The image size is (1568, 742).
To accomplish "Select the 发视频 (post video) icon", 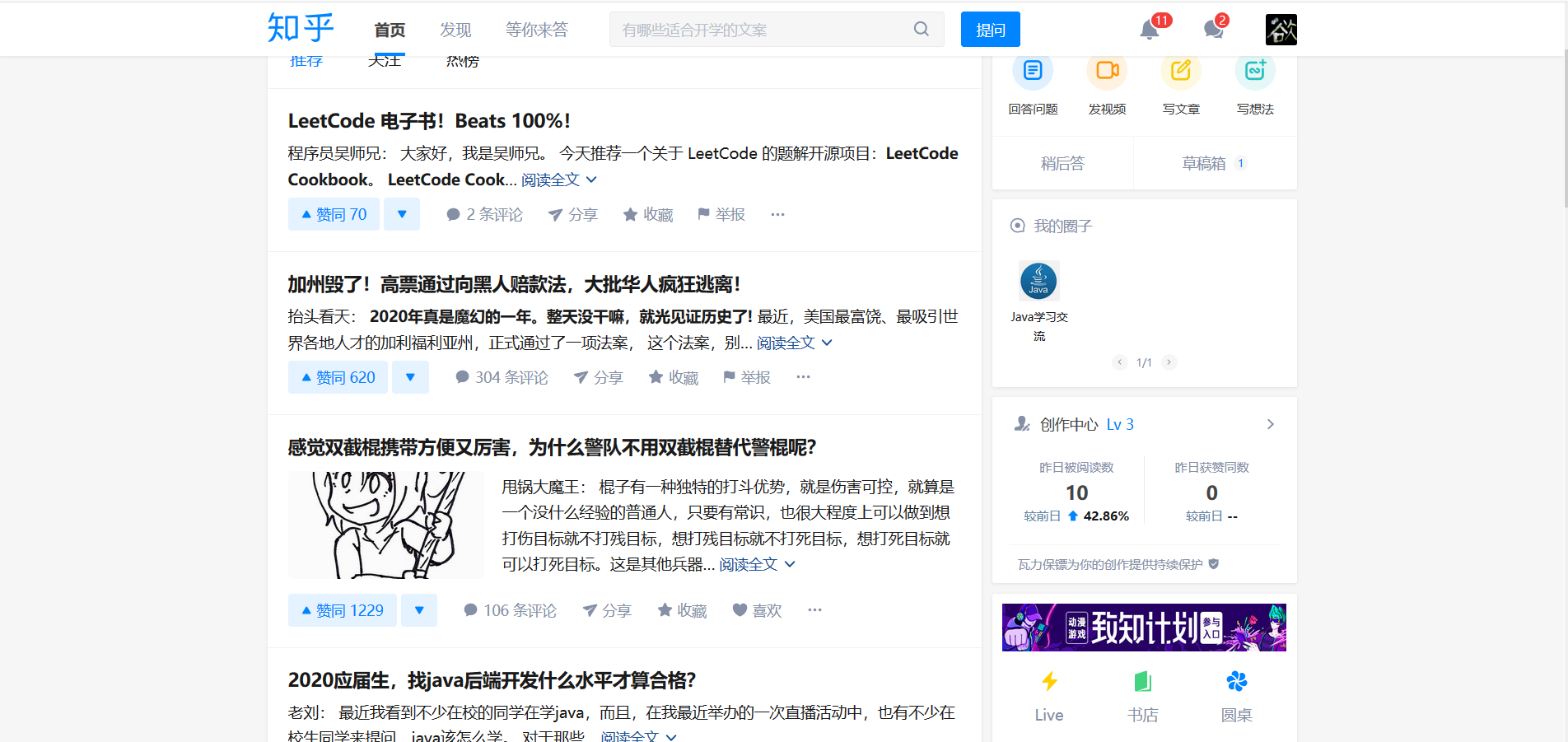I will 1107,71.
